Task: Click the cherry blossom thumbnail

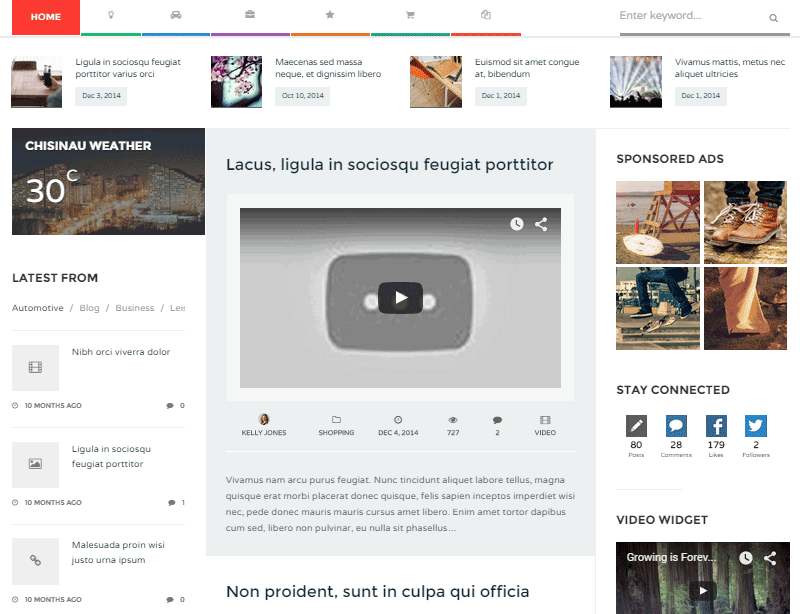Action: tap(236, 82)
